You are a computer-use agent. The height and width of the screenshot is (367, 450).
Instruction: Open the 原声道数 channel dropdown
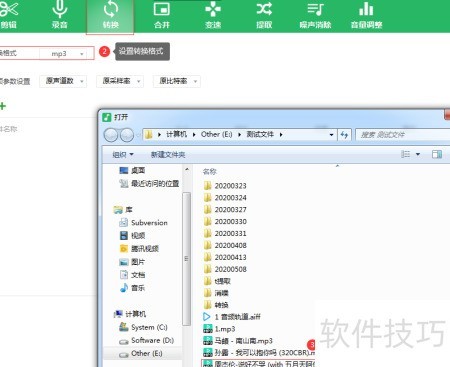[63, 81]
